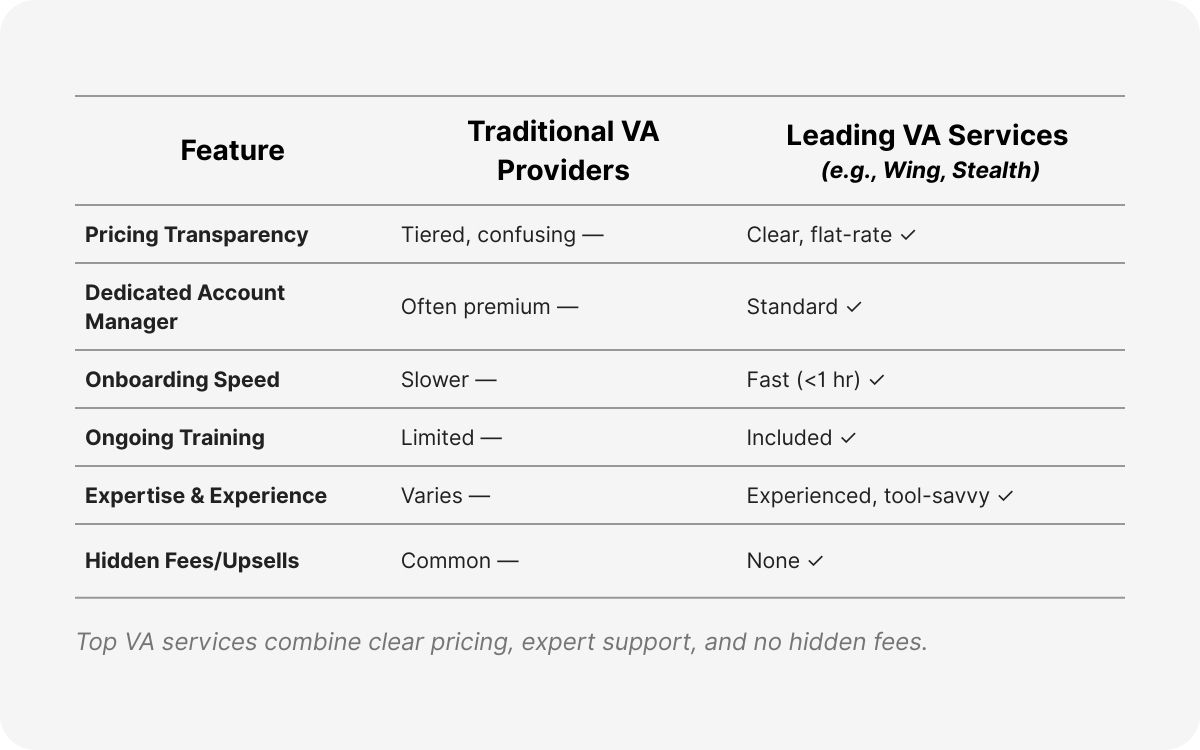
Task: Click the dash next to "Common"
Action: click(x=508, y=562)
